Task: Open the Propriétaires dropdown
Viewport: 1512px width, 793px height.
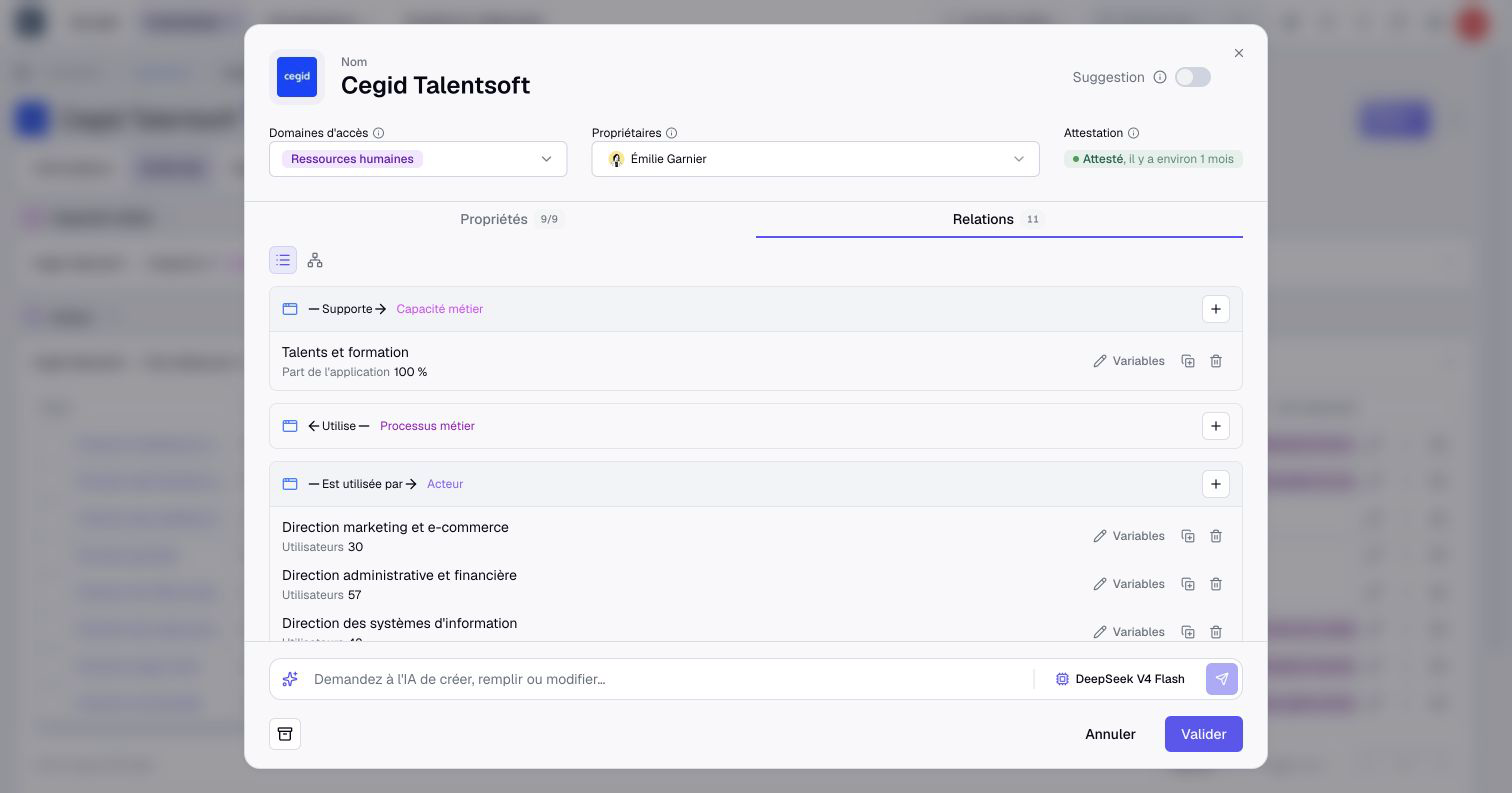Action: (x=815, y=159)
